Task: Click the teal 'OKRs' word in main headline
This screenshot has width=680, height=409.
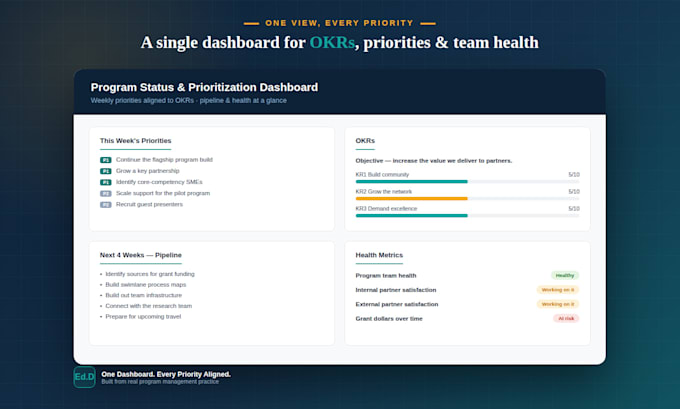Action: click(x=332, y=43)
